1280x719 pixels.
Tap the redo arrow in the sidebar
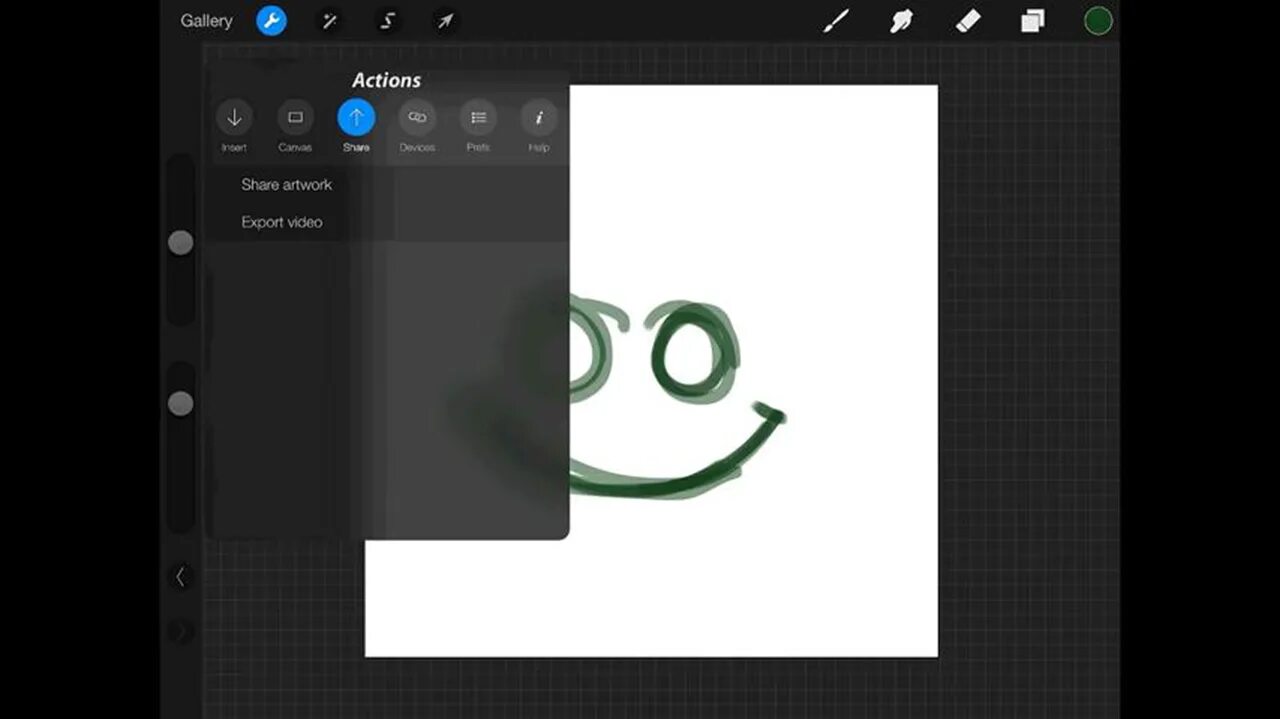click(x=180, y=631)
